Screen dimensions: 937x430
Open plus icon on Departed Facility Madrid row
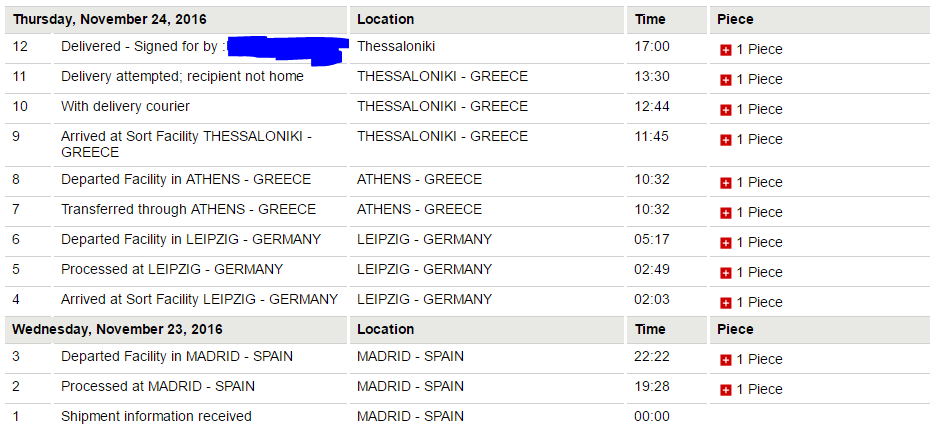tap(725, 360)
